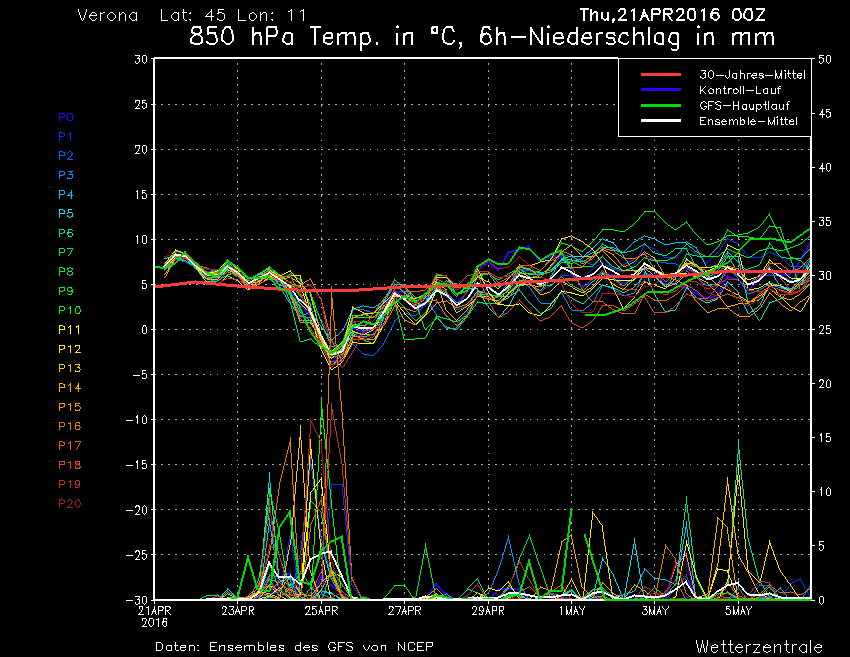Click the P2 ensemble member label

[x=66, y=156]
